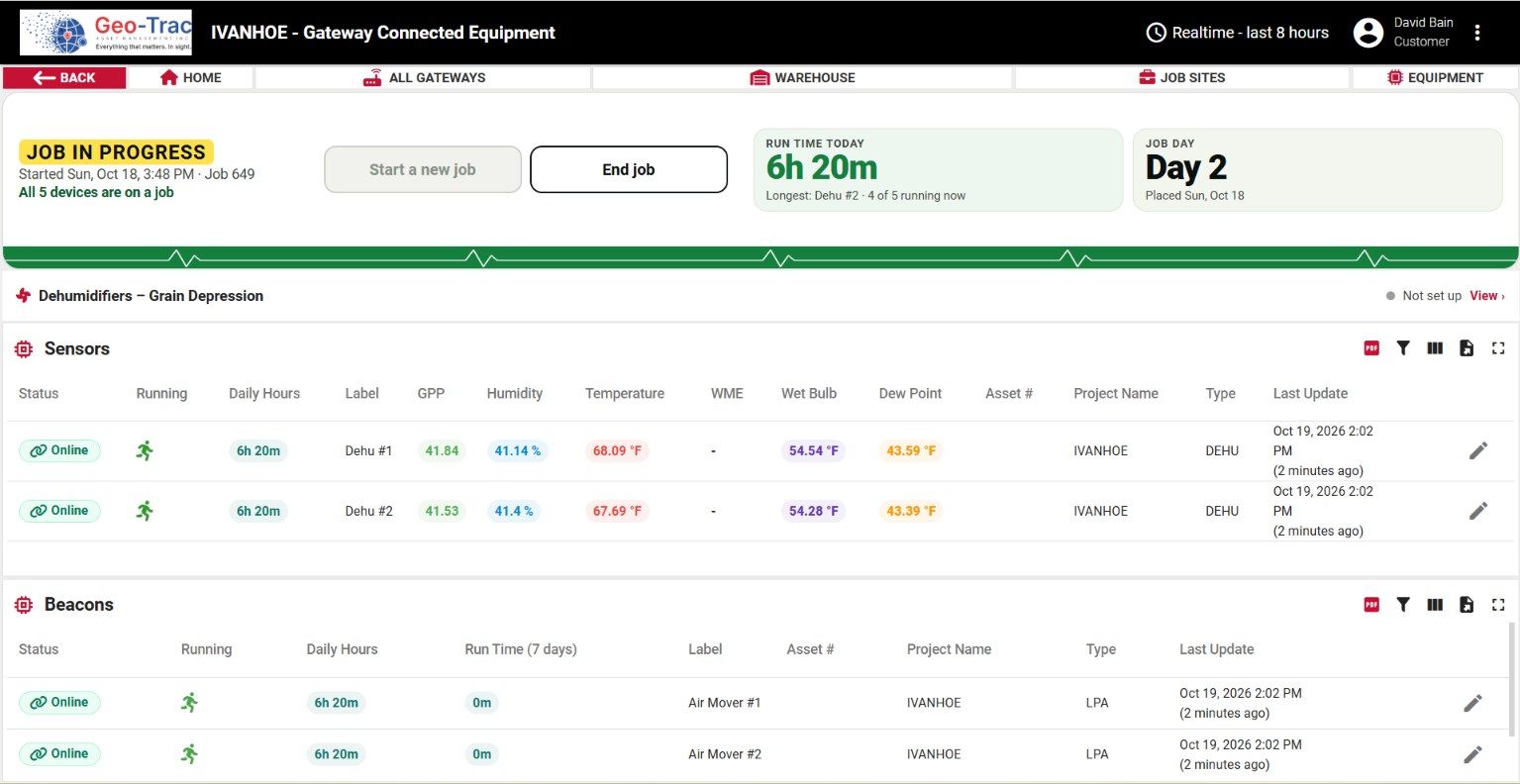This screenshot has height=784, width=1520.
Task: Open Sensors column chooser icon
Action: (1435, 348)
